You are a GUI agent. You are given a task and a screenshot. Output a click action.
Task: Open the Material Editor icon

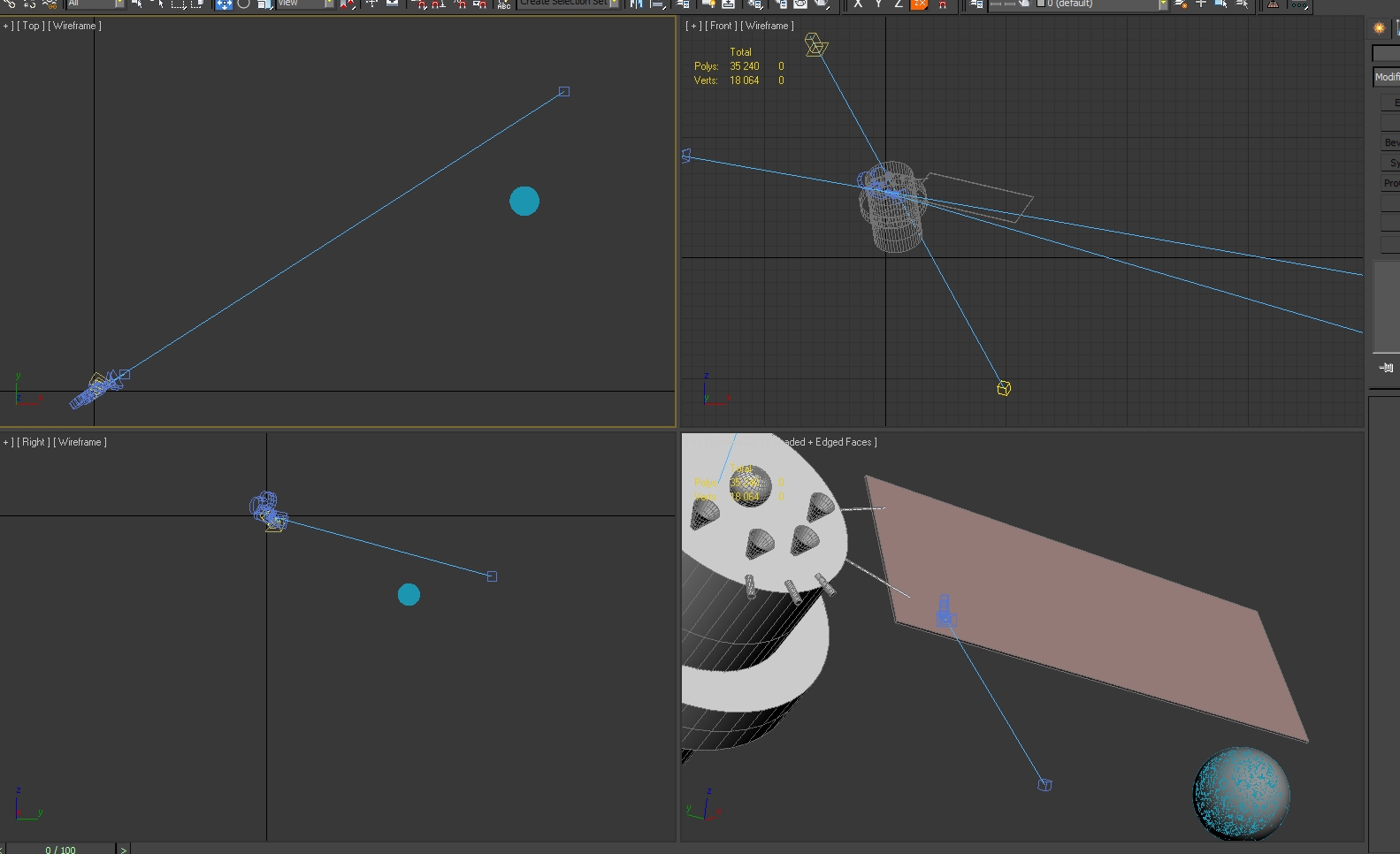pyautogui.click(x=755, y=4)
